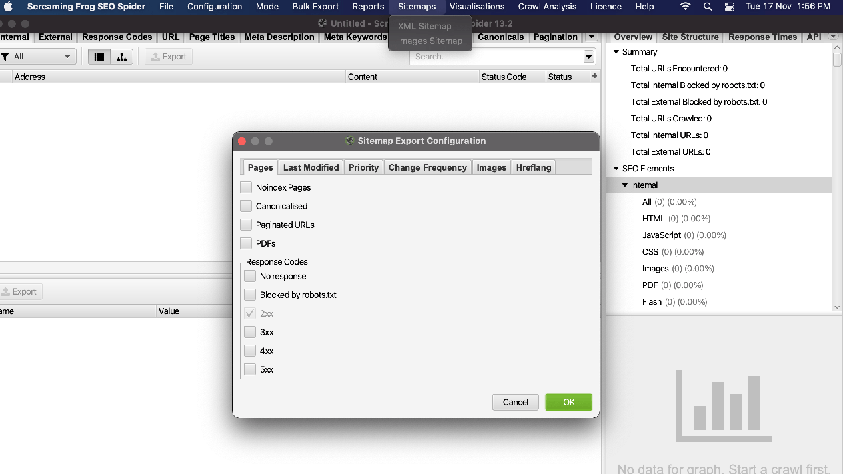Enable No response checkbox

tap(250, 276)
